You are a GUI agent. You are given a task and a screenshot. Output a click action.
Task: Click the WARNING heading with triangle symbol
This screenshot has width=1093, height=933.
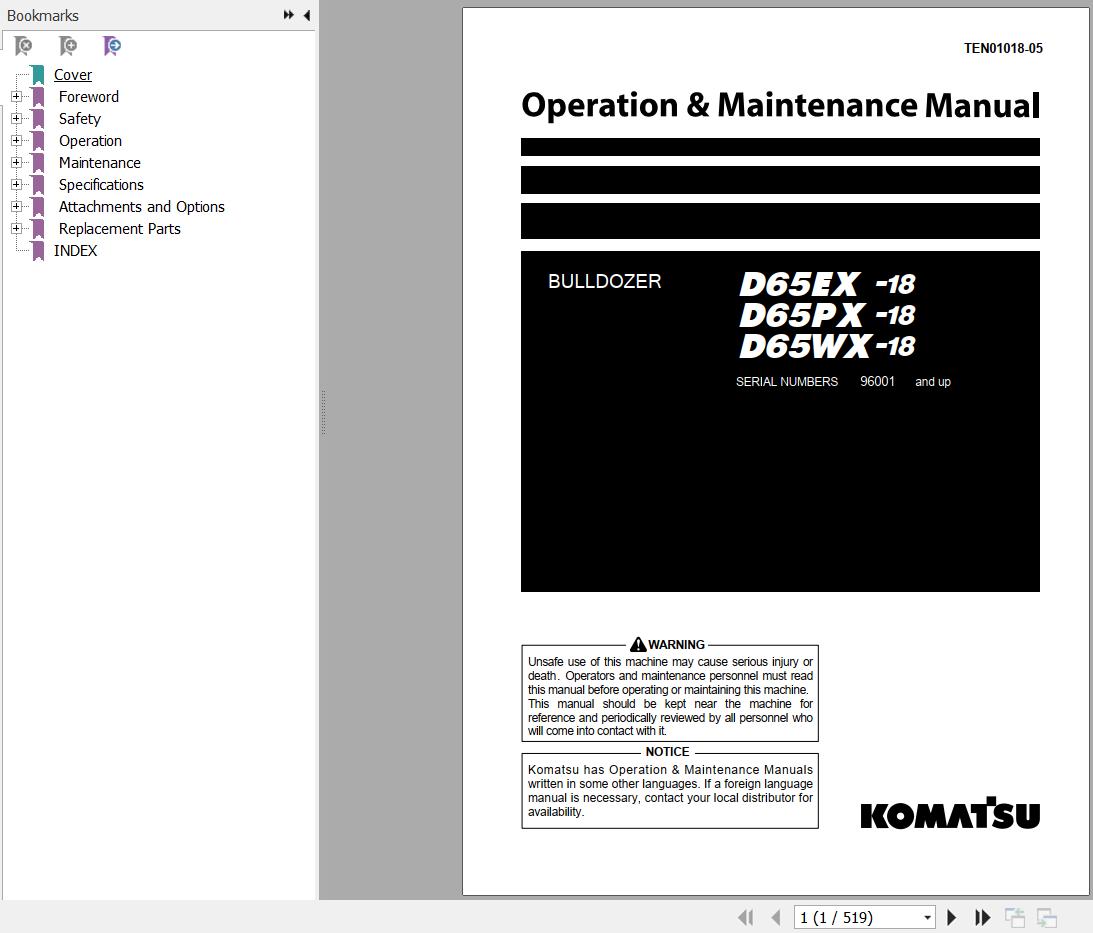pyautogui.click(x=667, y=644)
